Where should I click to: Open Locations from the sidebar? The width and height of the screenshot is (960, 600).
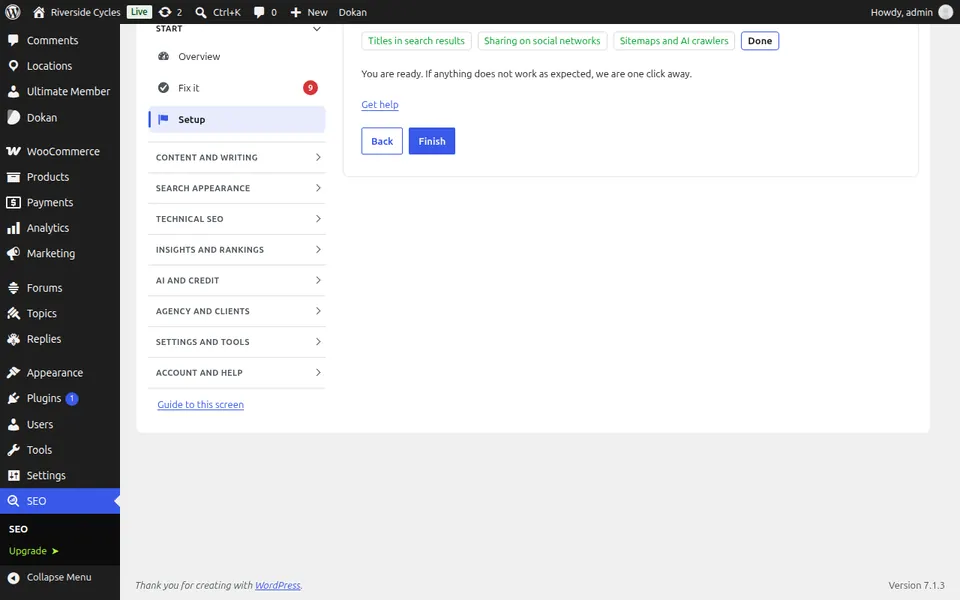[x=60, y=66]
